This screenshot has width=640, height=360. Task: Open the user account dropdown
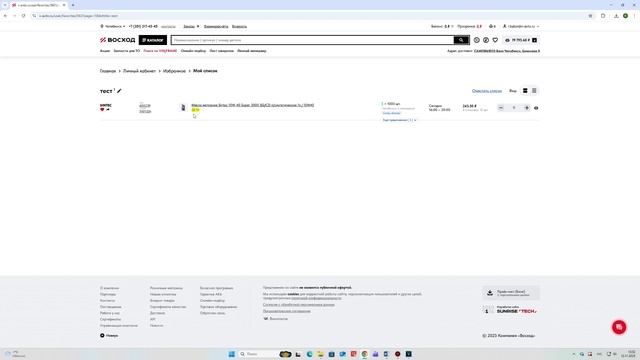[521, 26]
